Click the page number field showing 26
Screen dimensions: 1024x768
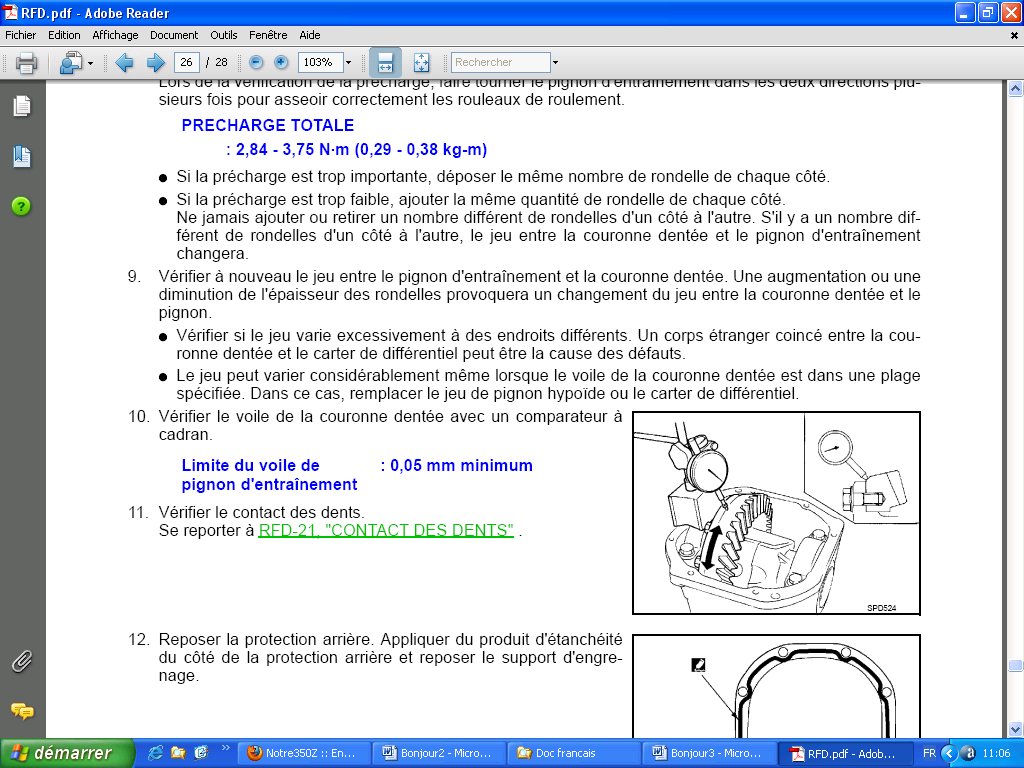click(x=187, y=62)
